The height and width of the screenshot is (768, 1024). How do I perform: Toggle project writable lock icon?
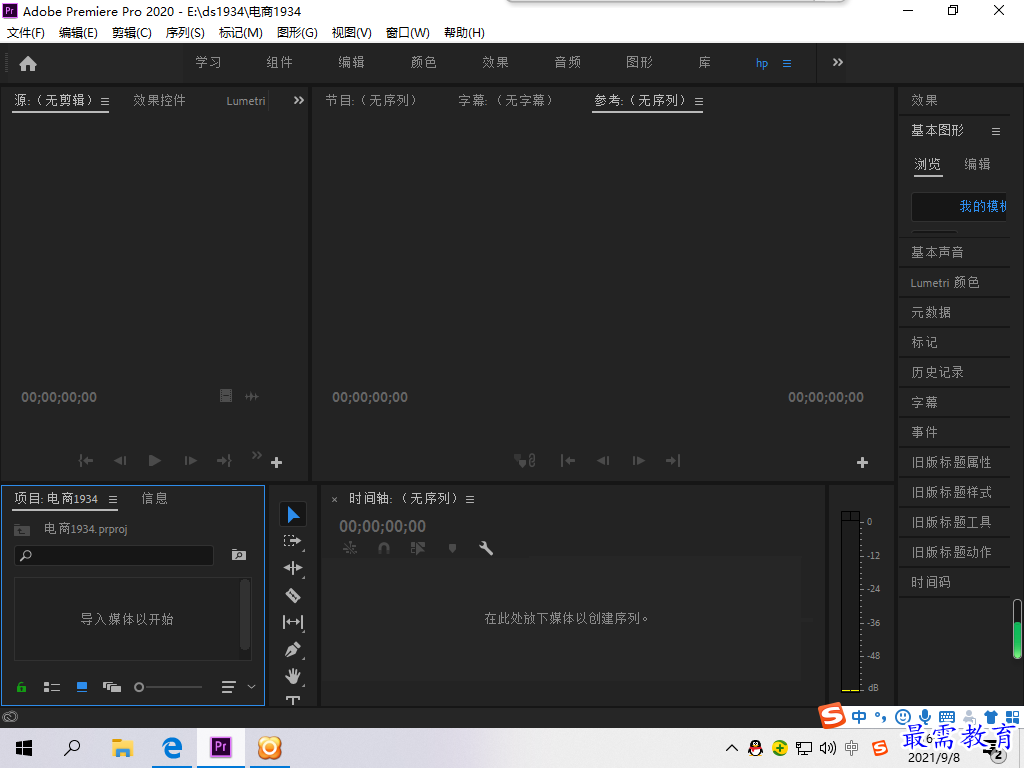(x=22, y=687)
